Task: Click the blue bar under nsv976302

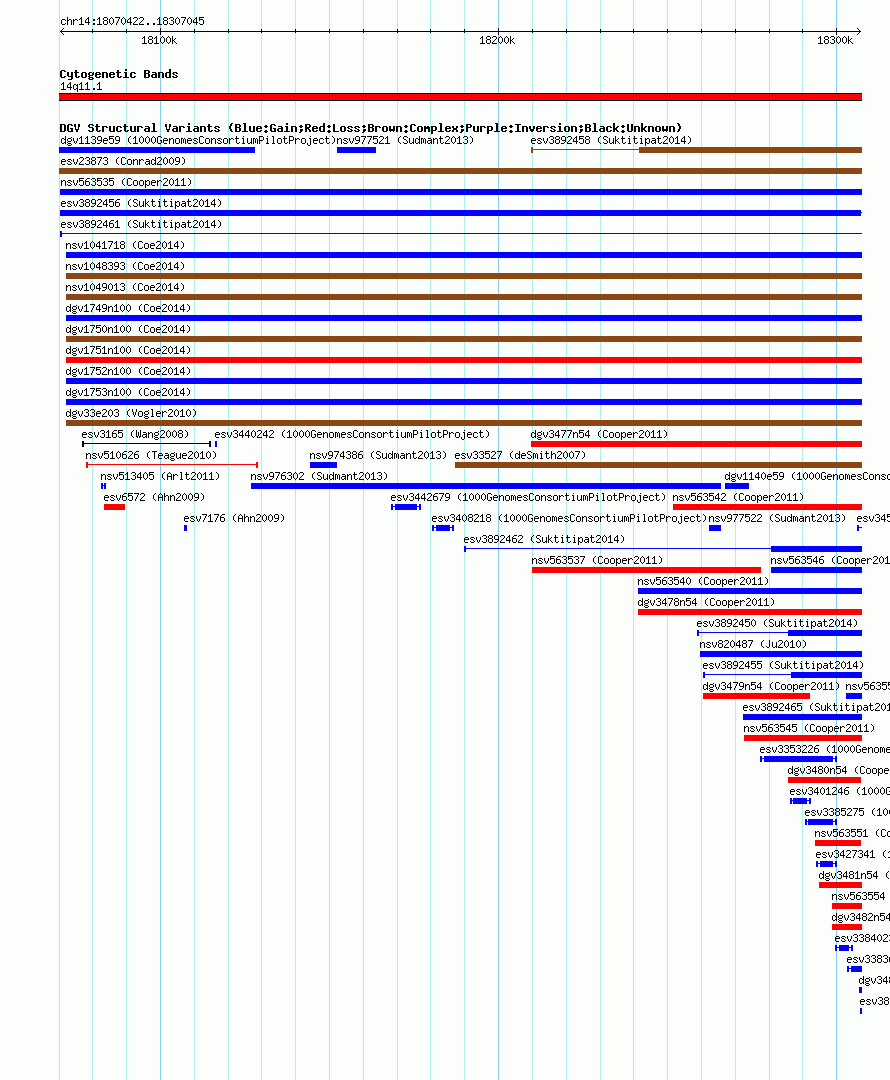Action: 486,486
